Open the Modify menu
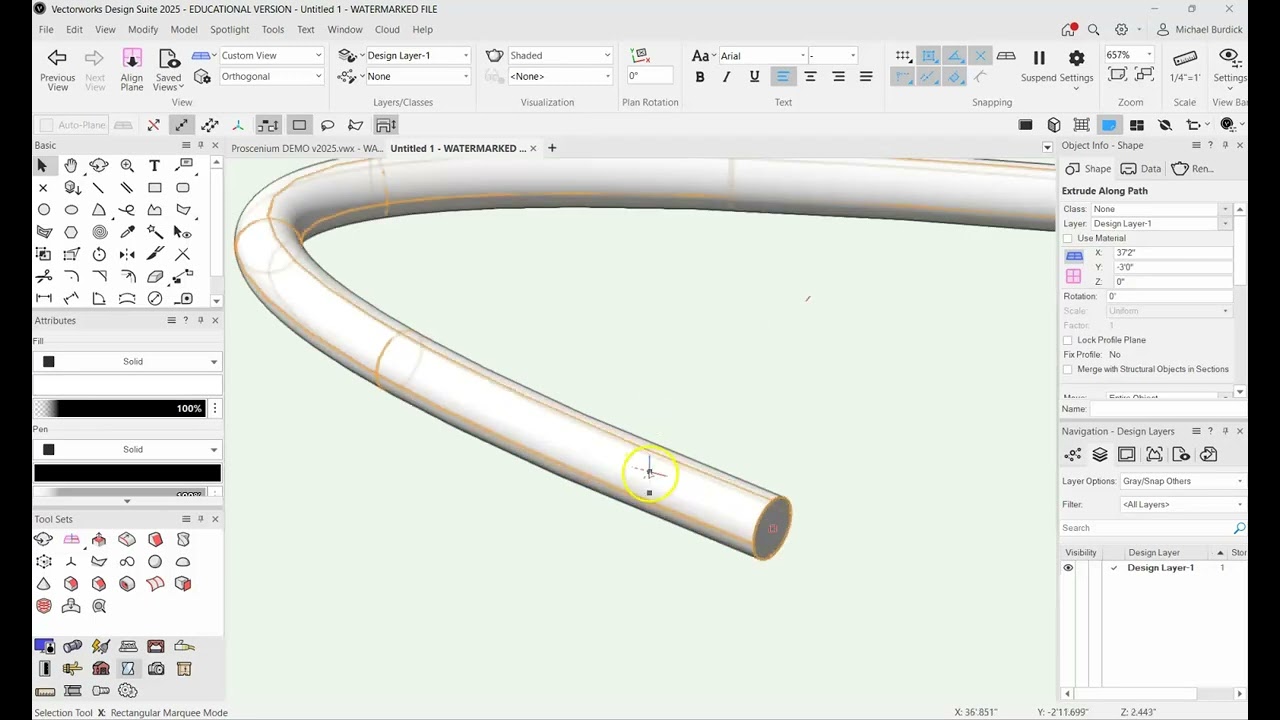 143,30
